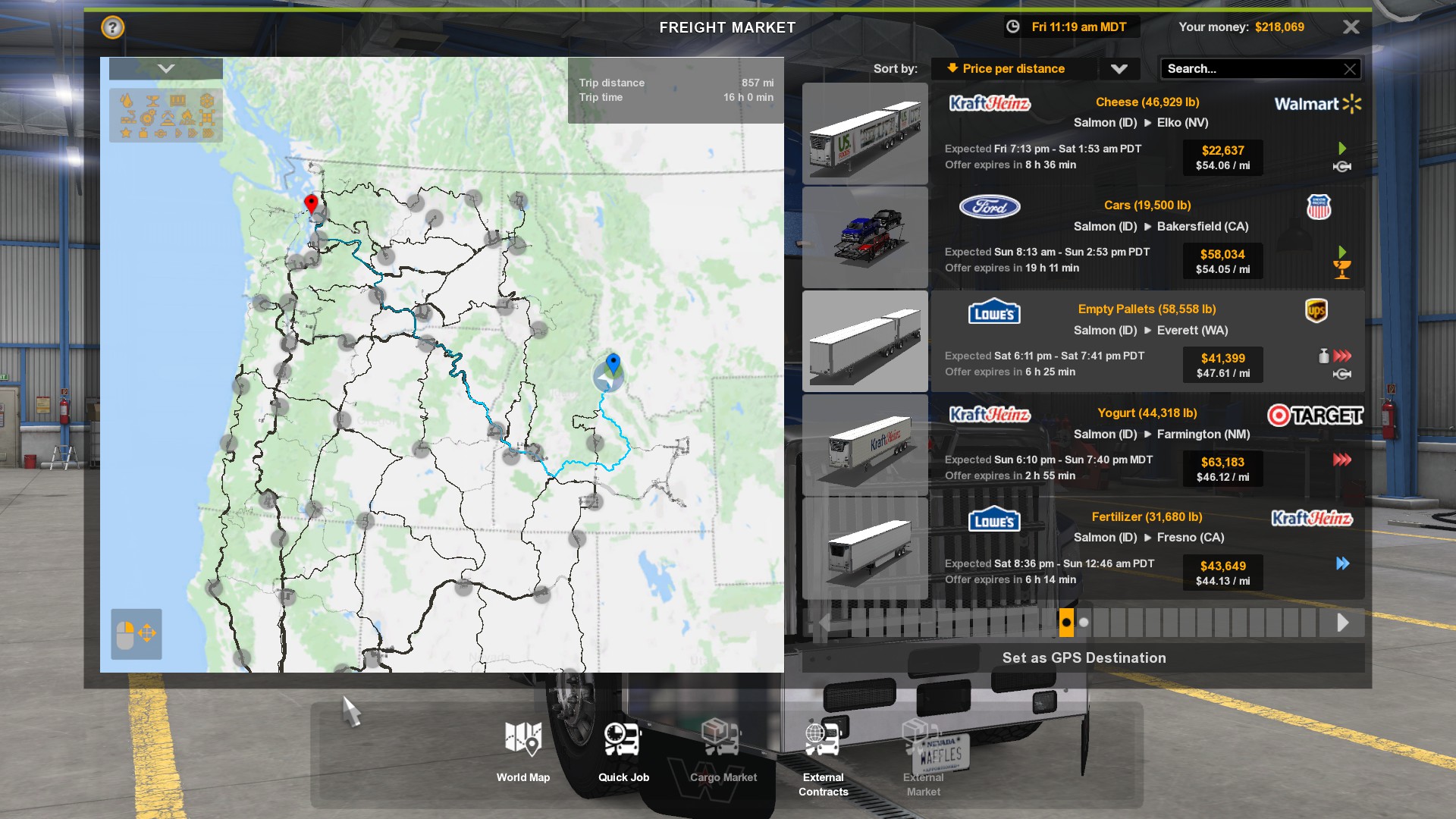Click the trailer coupling icon on Cheese job
1456x819 pixels.
(1341, 167)
